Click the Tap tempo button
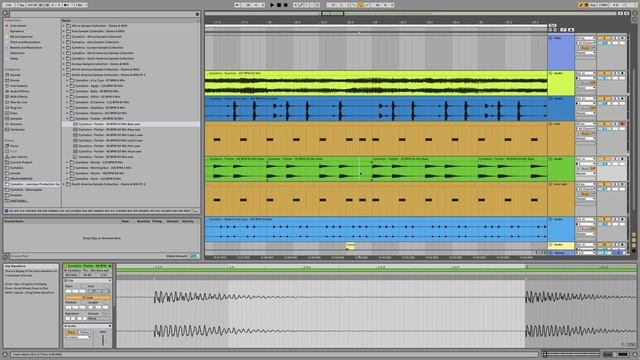The image size is (640, 360). (x=22, y=5)
